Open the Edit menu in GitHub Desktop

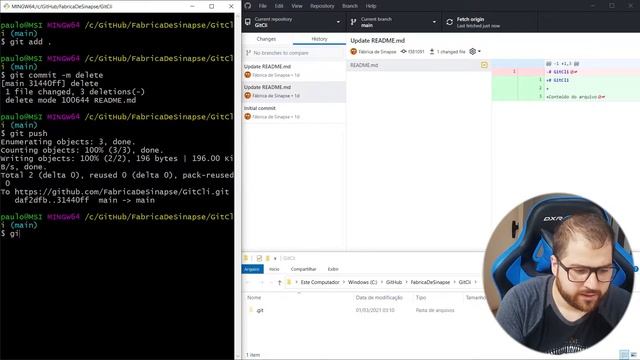[x=279, y=6]
